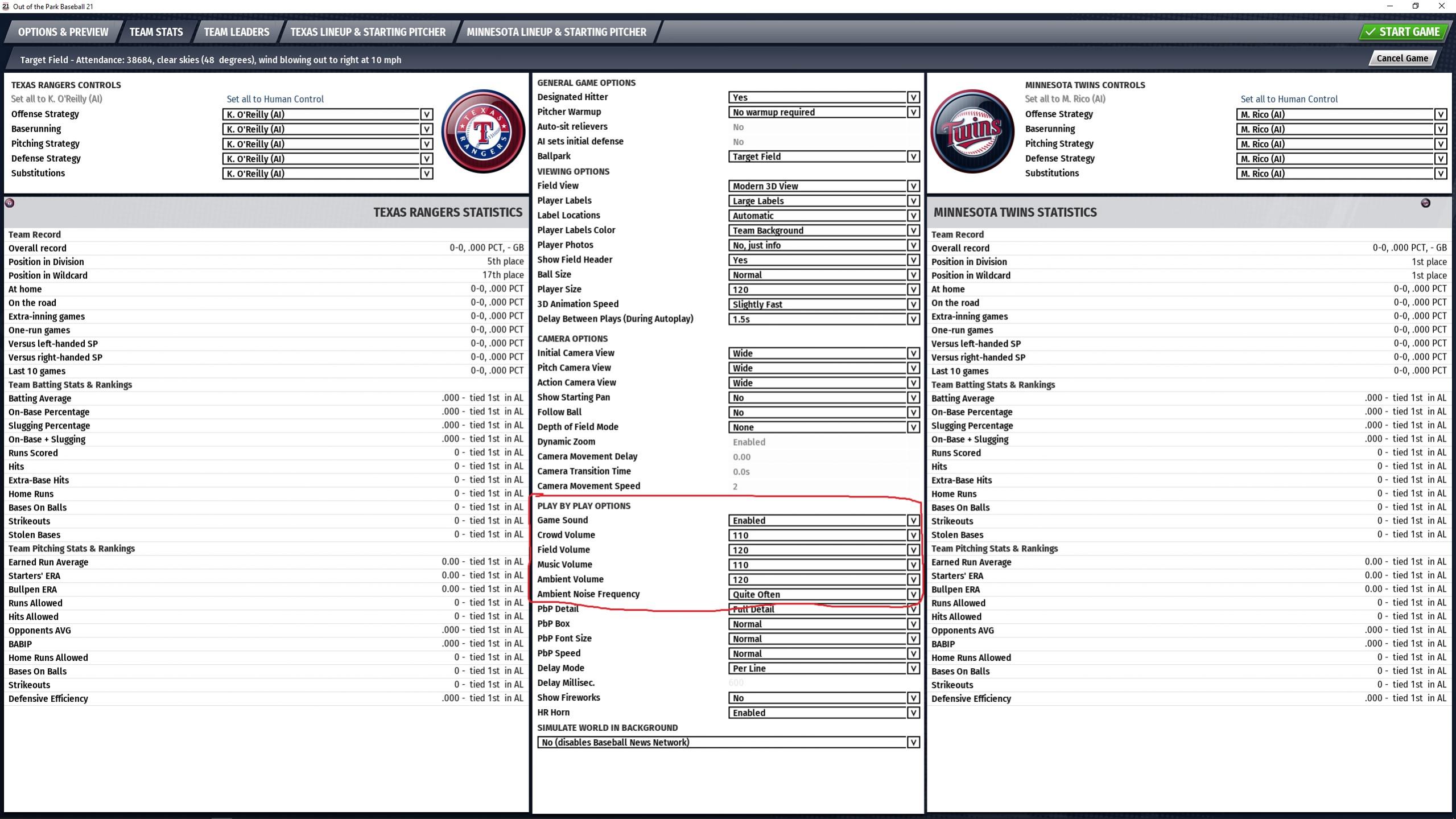Screen dimensions: 1456x819
Task: Click the Minnesota Twins team logo
Action: click(972, 131)
